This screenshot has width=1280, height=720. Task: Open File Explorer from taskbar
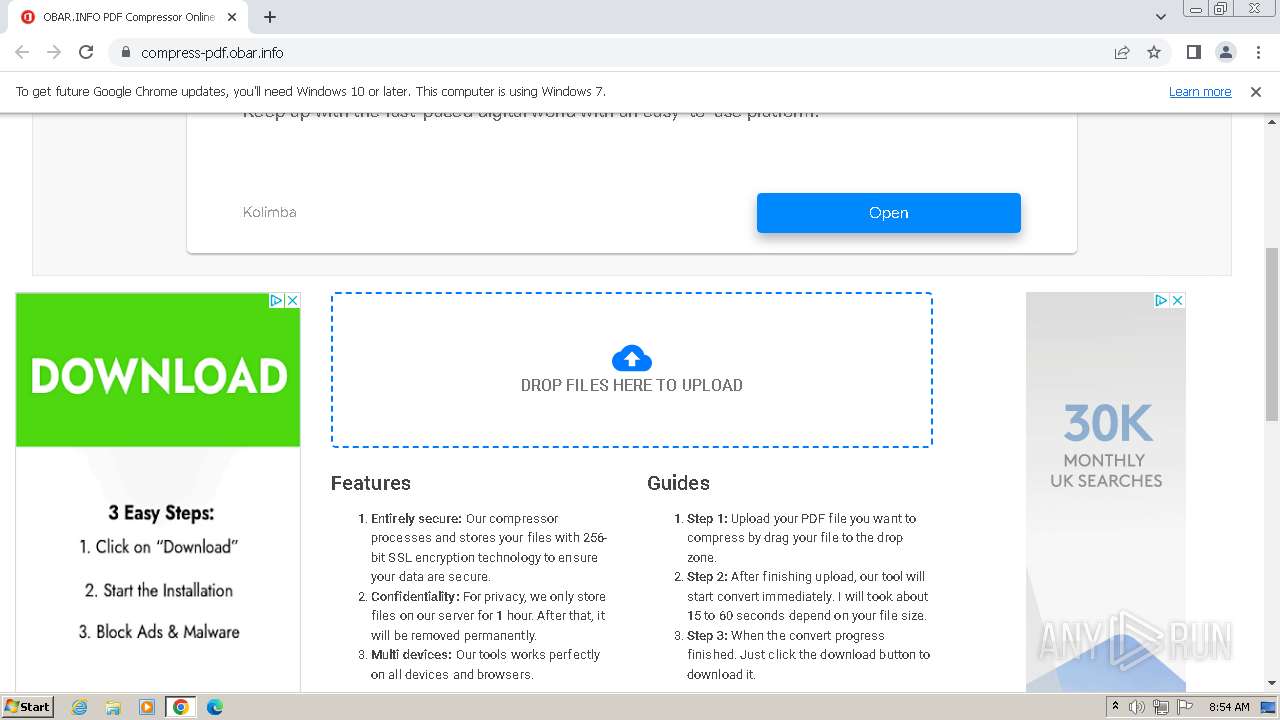[x=113, y=707]
